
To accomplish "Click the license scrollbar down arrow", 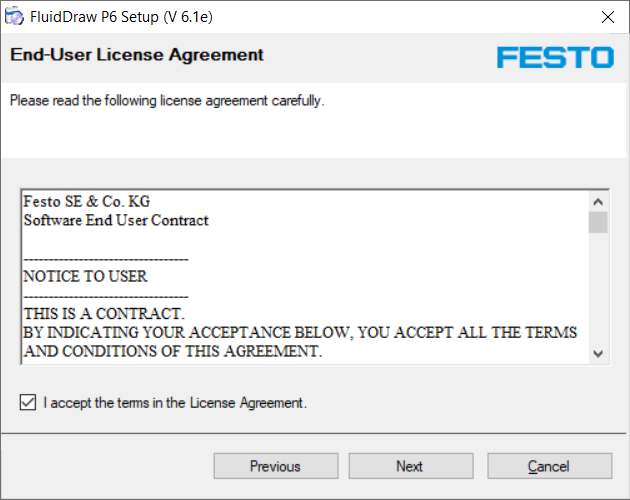I will click(598, 354).
